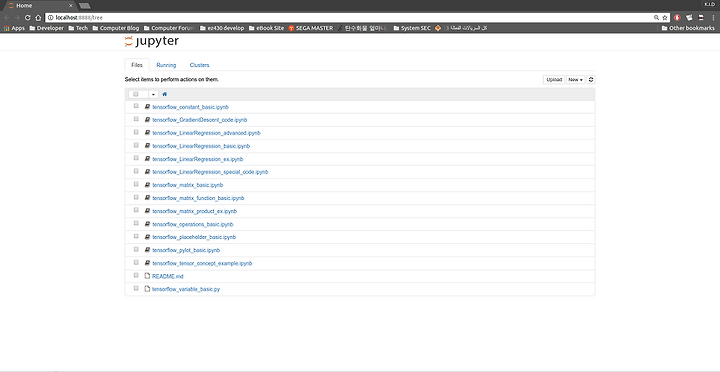This screenshot has width=720, height=372.
Task: Open tensorflow_pylot_basic.ipynb notebook
Action: coord(186,250)
